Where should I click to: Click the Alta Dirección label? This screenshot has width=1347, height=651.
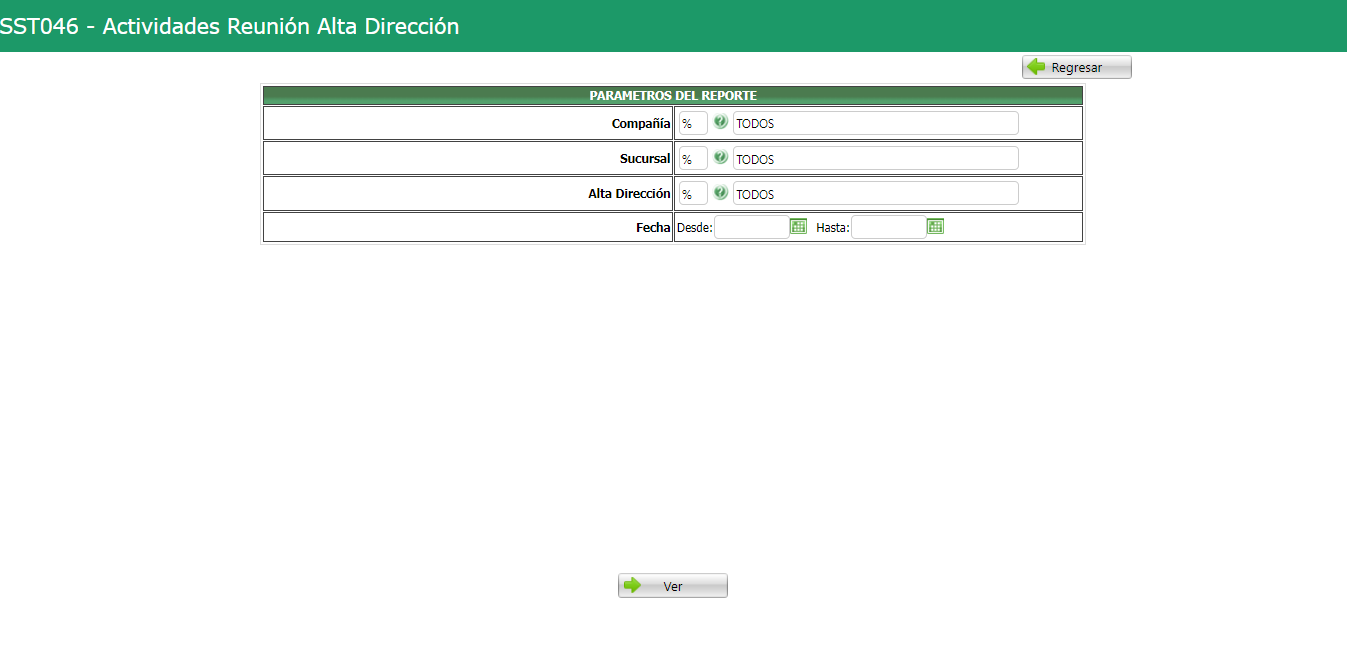point(629,194)
